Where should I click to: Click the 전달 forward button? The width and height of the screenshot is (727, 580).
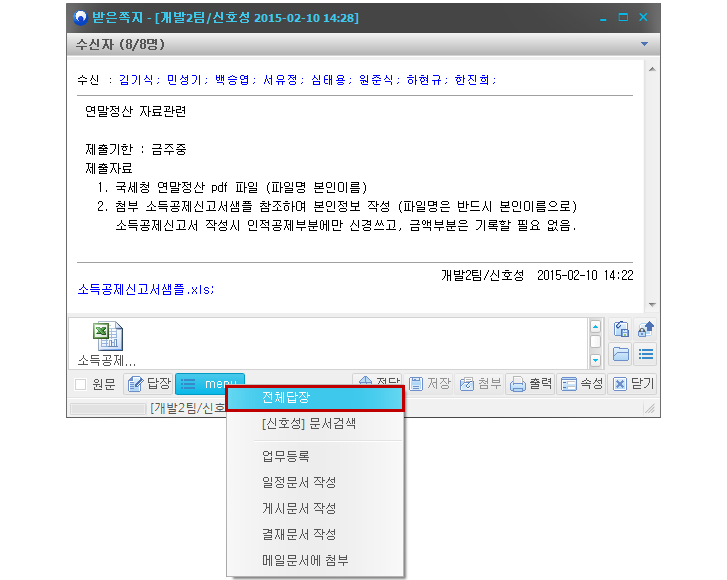tap(377, 380)
